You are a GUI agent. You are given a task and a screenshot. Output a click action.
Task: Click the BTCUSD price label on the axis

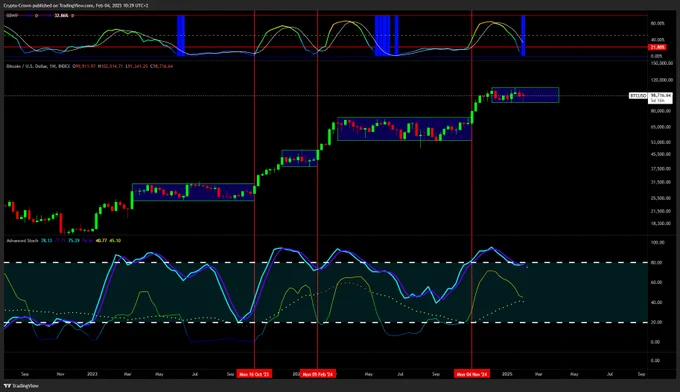(x=638, y=95)
